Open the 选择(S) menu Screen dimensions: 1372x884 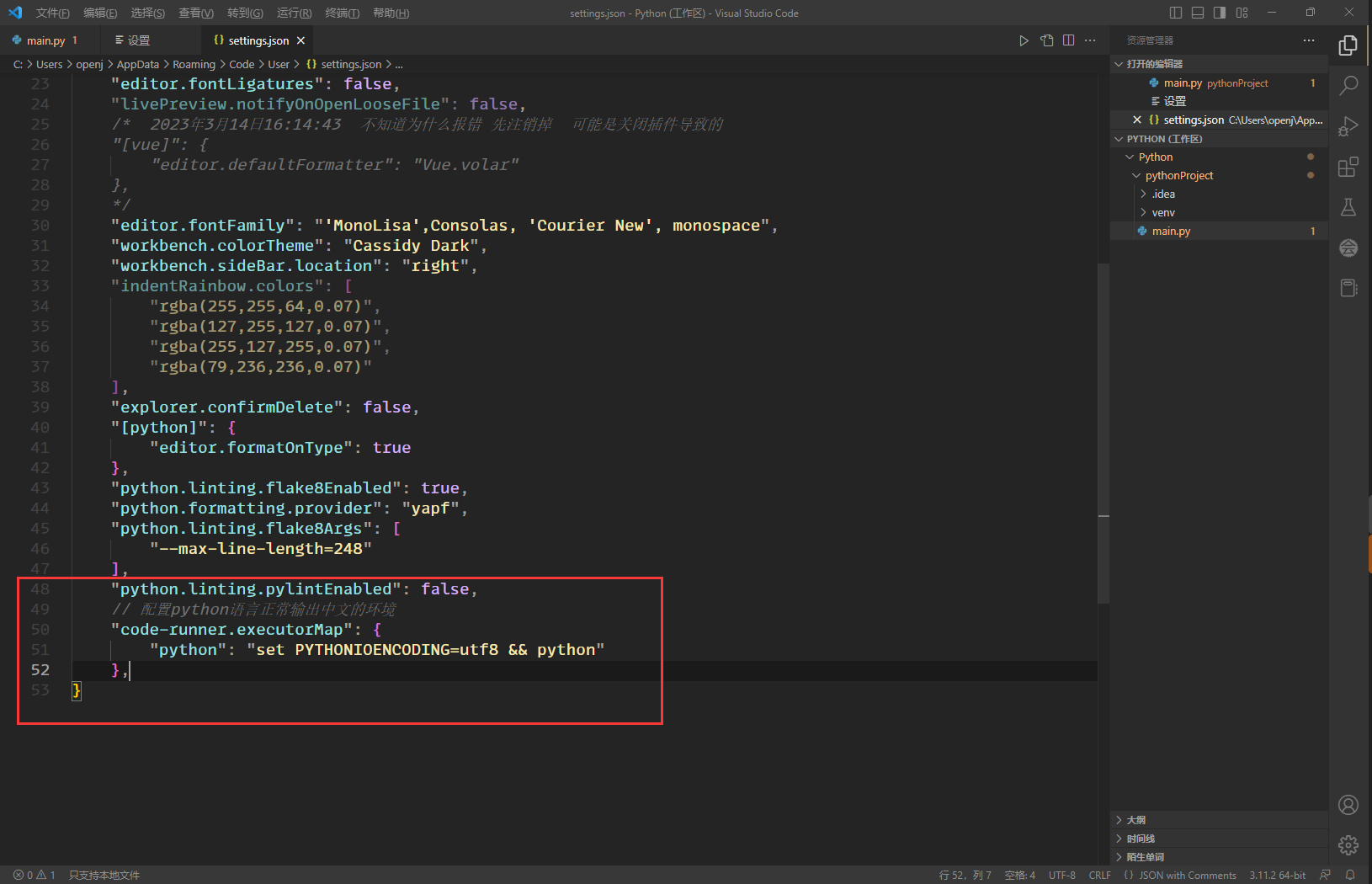[x=148, y=13]
